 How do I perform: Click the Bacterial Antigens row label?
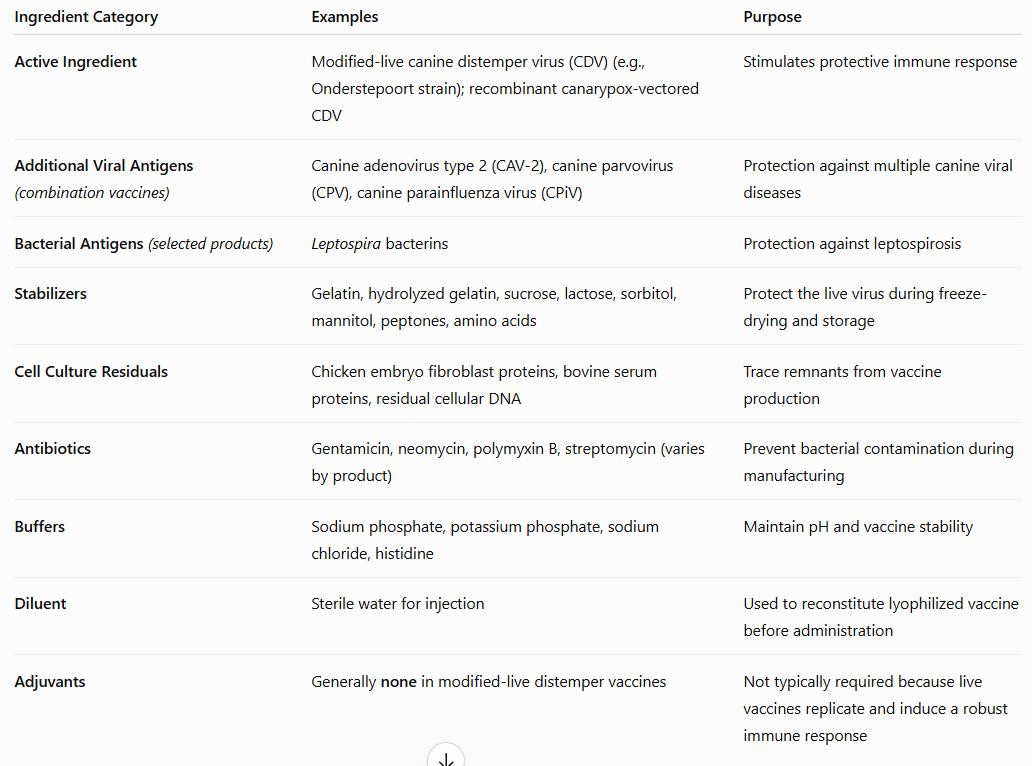(x=79, y=243)
